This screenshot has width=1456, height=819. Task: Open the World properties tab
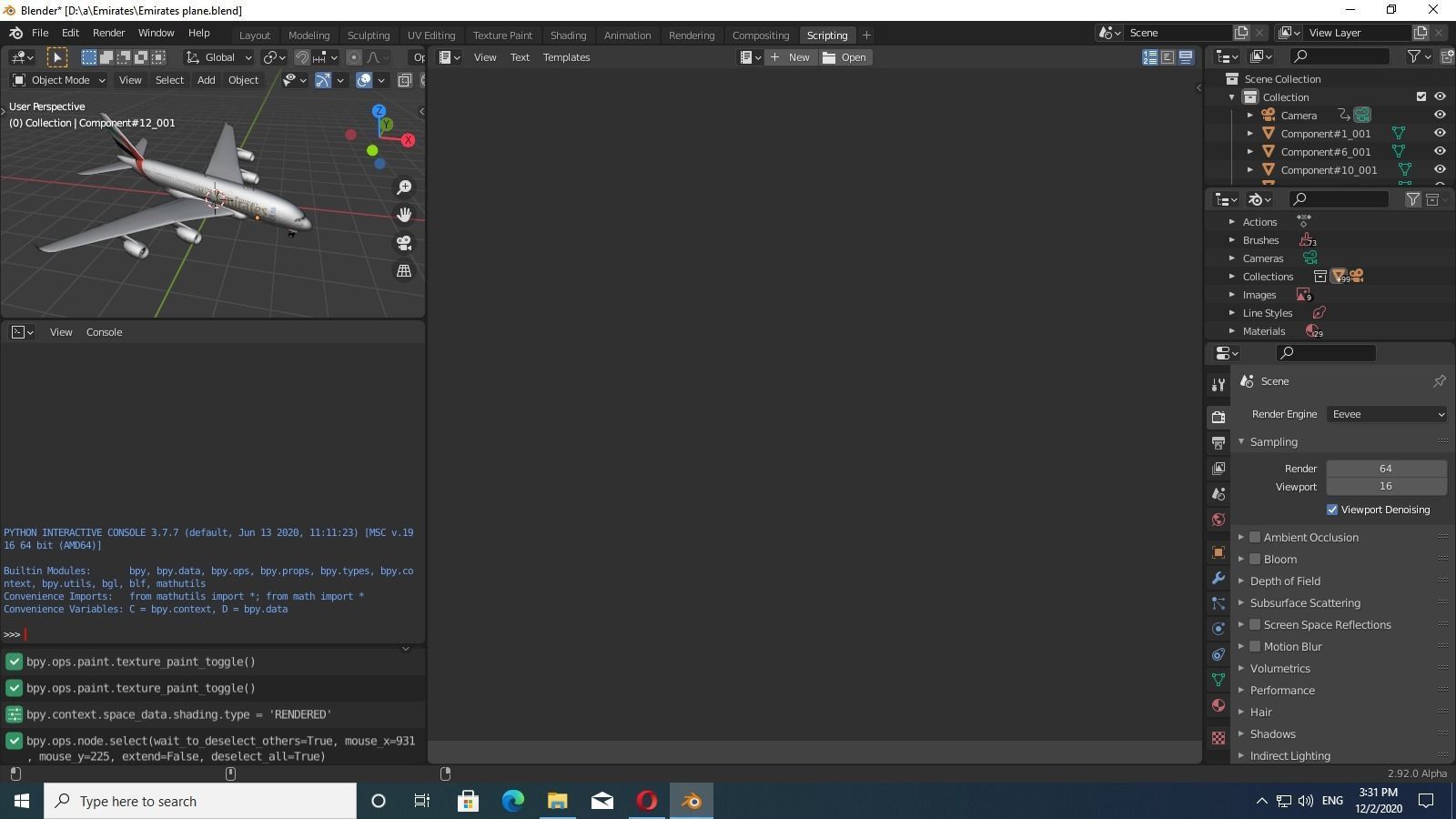[1218, 519]
